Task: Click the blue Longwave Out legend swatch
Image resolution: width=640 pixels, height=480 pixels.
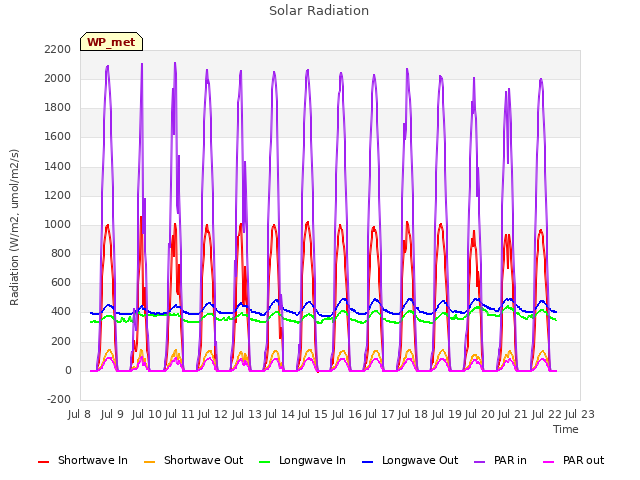Action: coord(367,462)
